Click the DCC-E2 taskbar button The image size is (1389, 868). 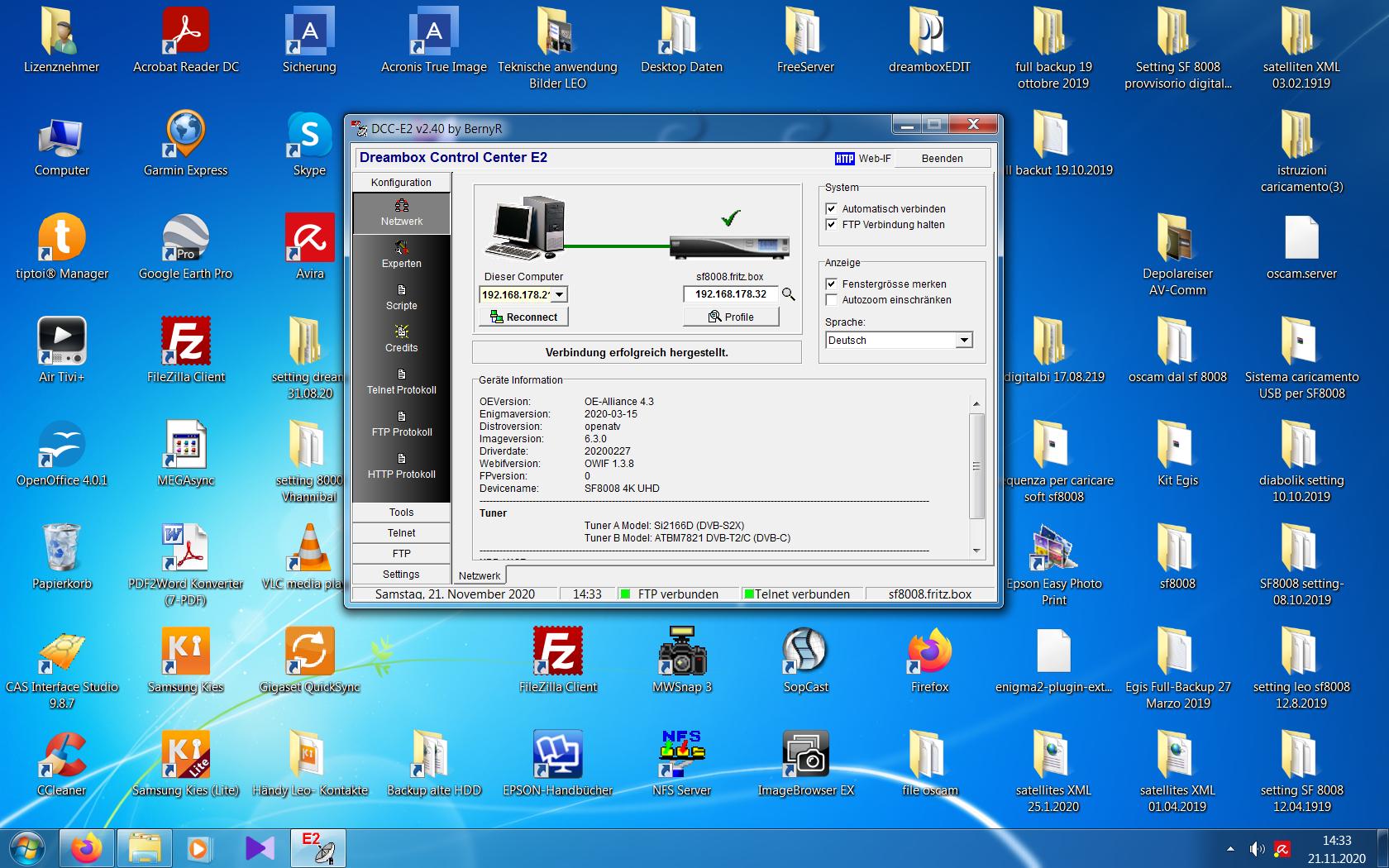click(317, 849)
